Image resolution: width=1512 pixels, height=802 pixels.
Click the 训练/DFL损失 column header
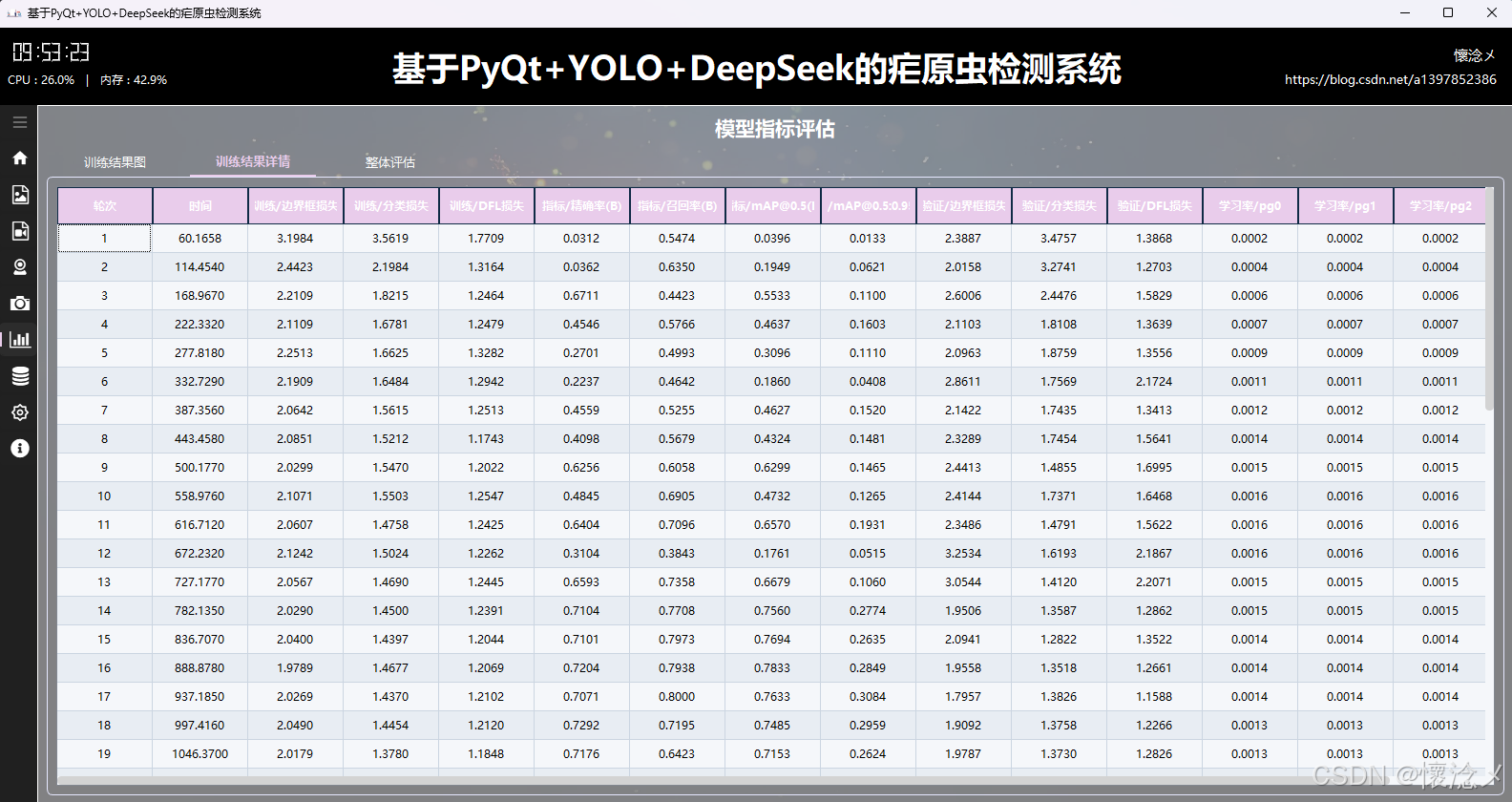click(487, 206)
